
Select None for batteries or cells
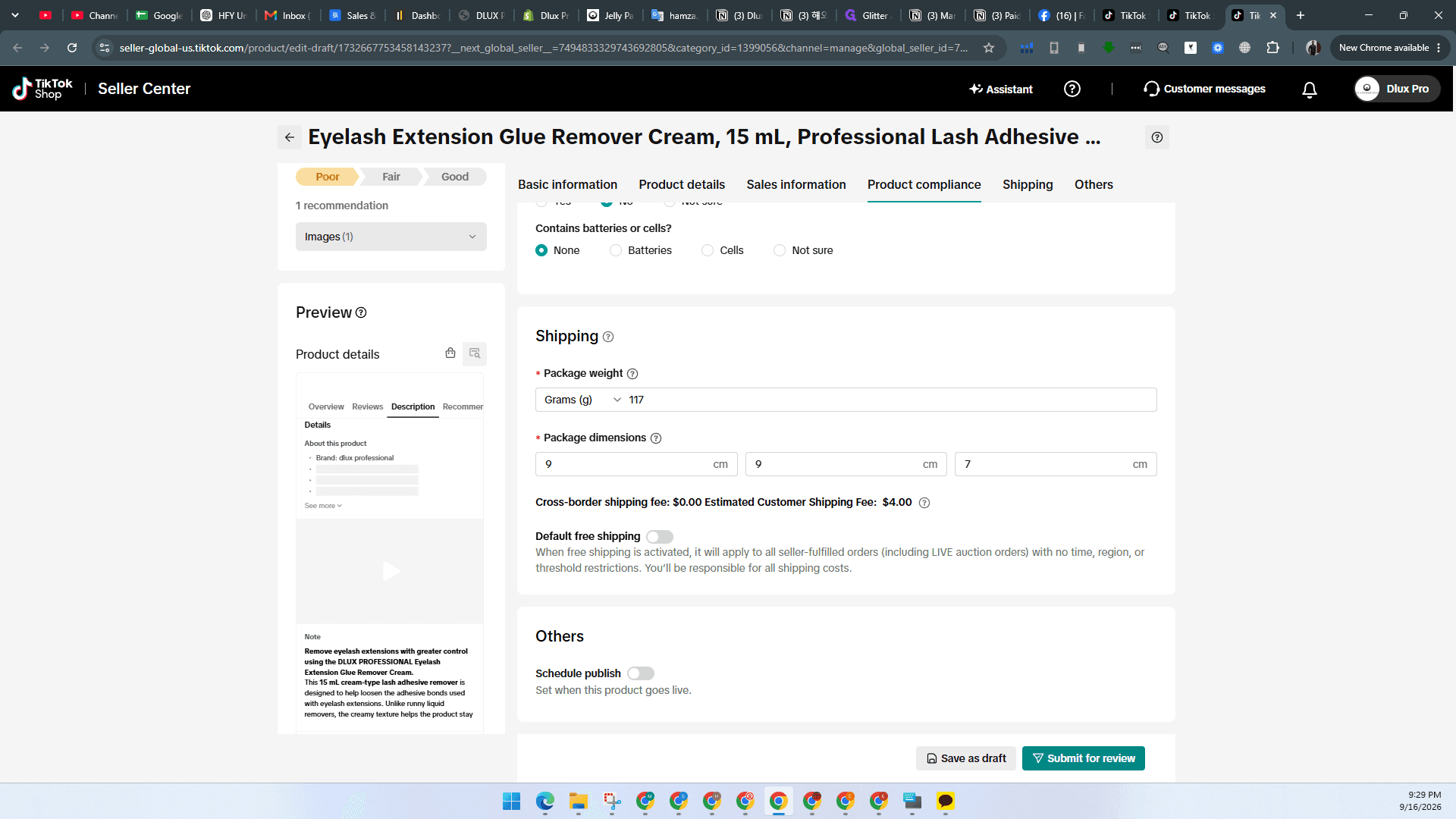(541, 250)
